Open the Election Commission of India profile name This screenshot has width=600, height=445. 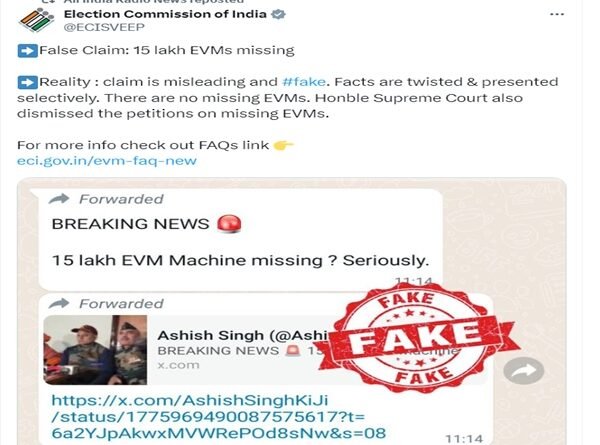tap(165, 14)
